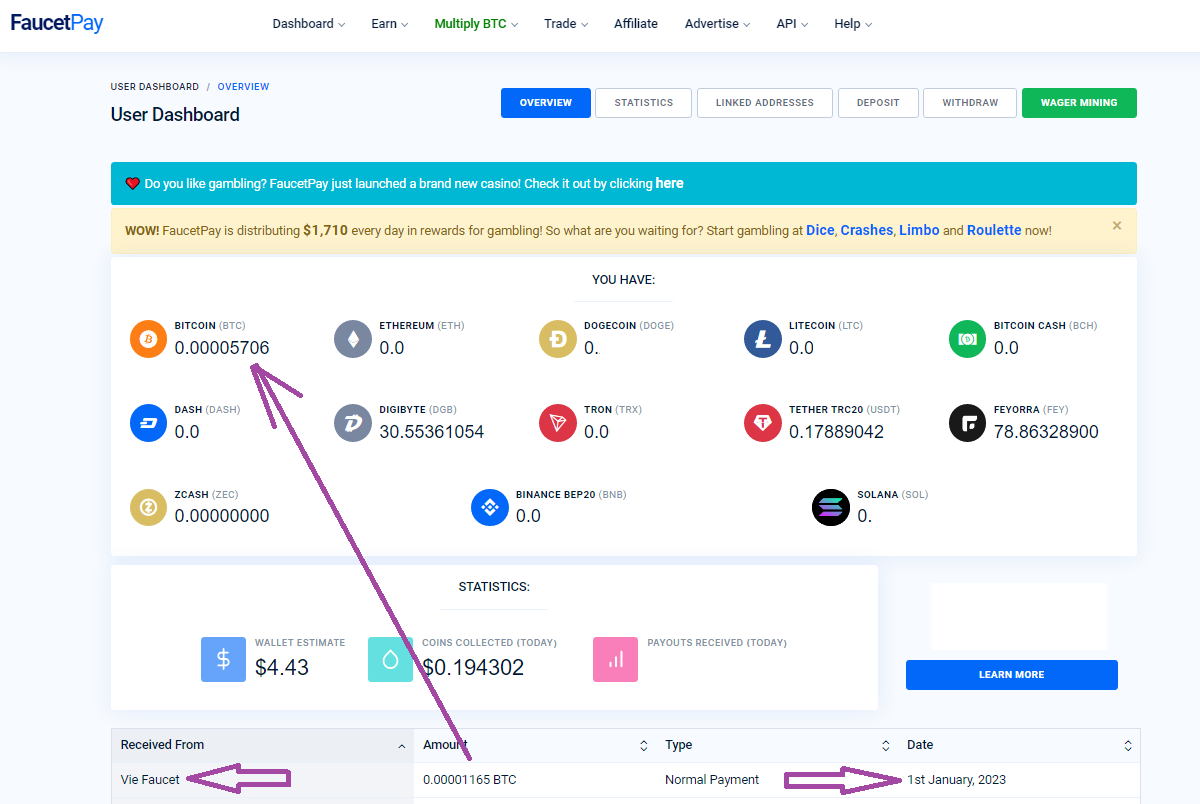Click the Solana coin icon
The image size is (1200, 804).
831,507
